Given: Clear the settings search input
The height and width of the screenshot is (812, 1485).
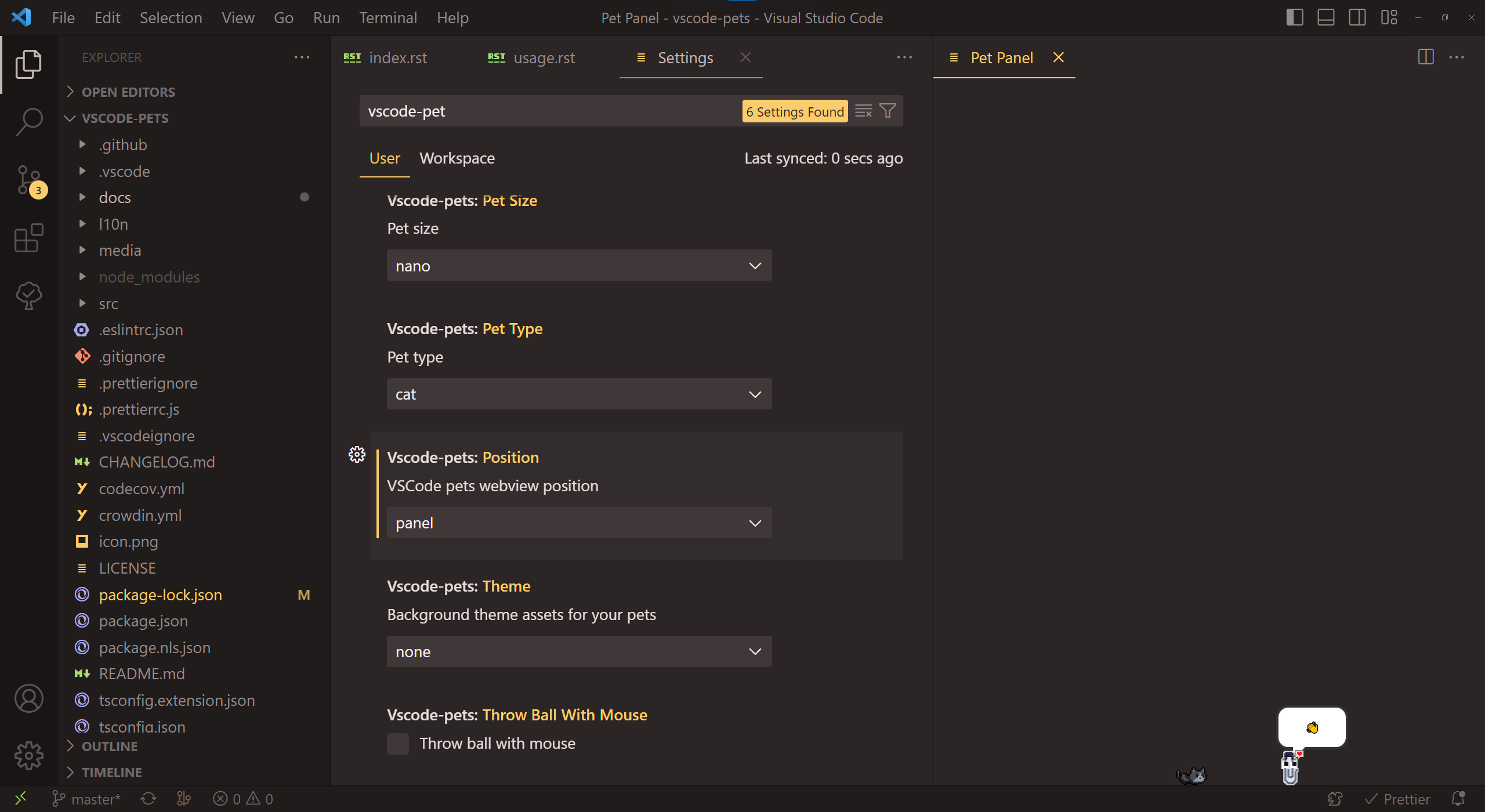Looking at the screenshot, I should coord(863,111).
